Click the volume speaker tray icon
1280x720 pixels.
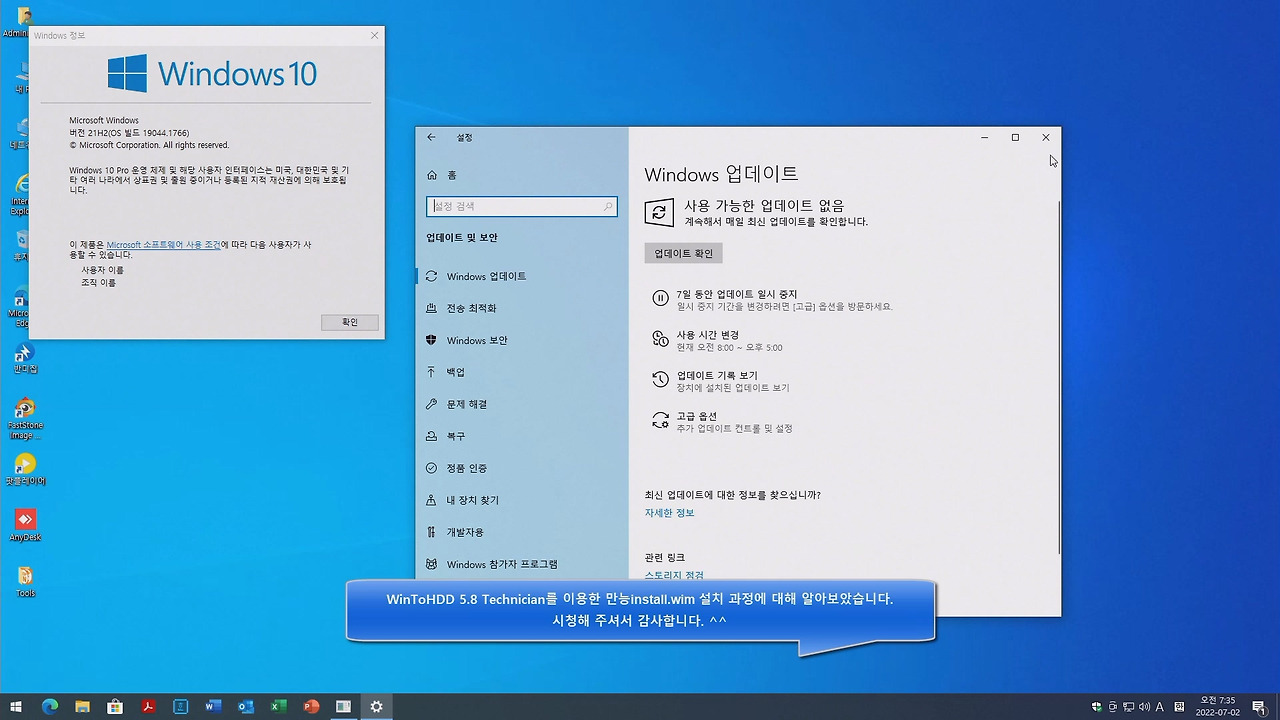(1142, 707)
